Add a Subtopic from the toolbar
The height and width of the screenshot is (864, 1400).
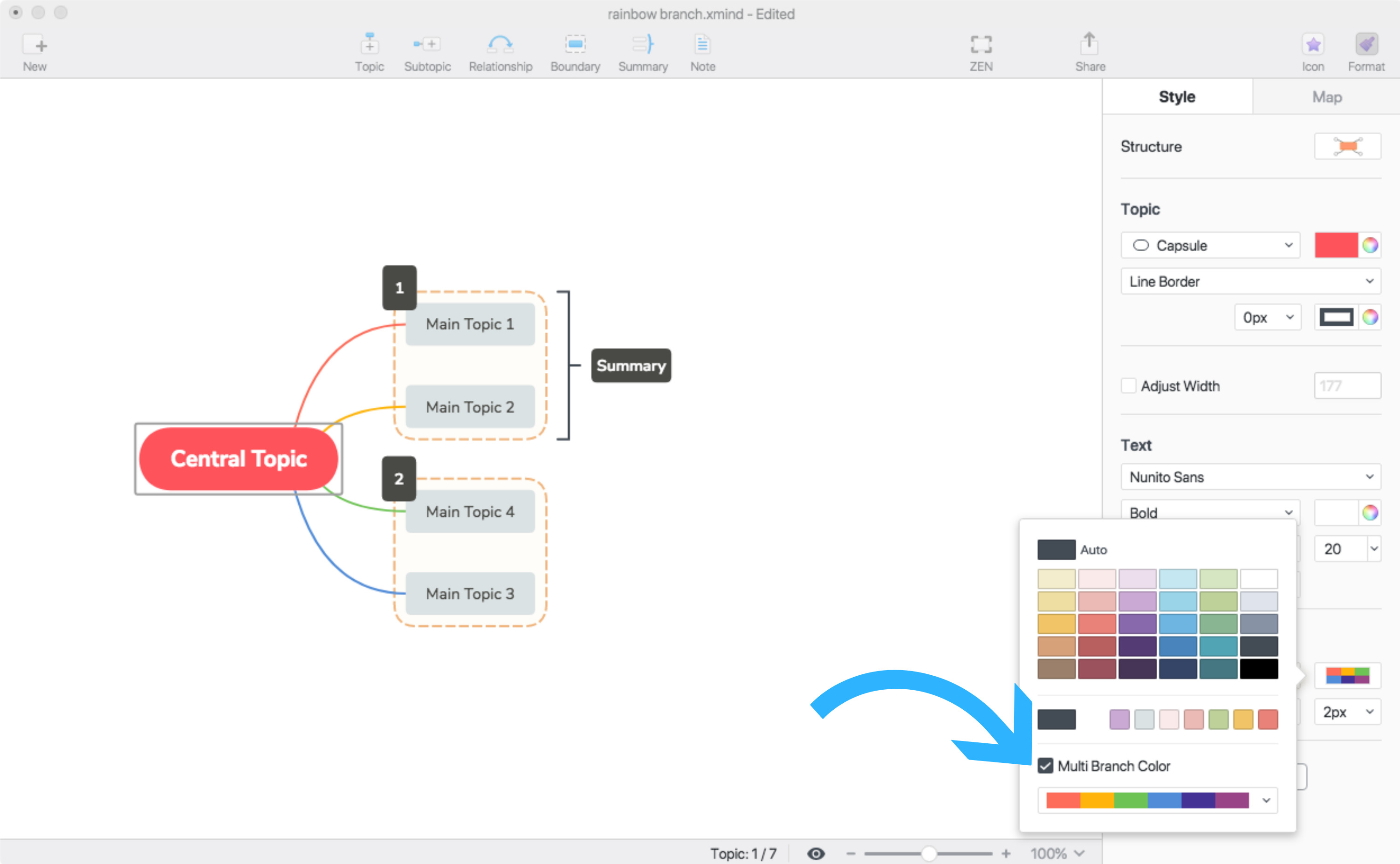tap(427, 52)
